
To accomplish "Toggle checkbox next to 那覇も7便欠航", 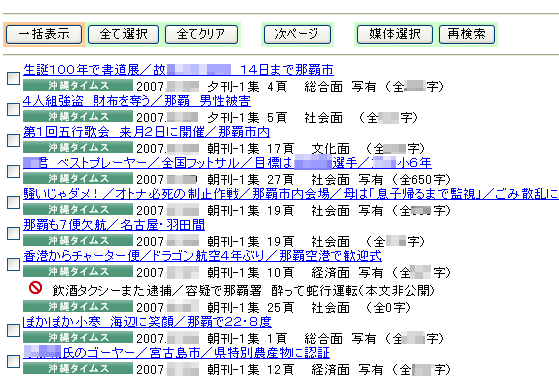I will pyautogui.click(x=14, y=233).
